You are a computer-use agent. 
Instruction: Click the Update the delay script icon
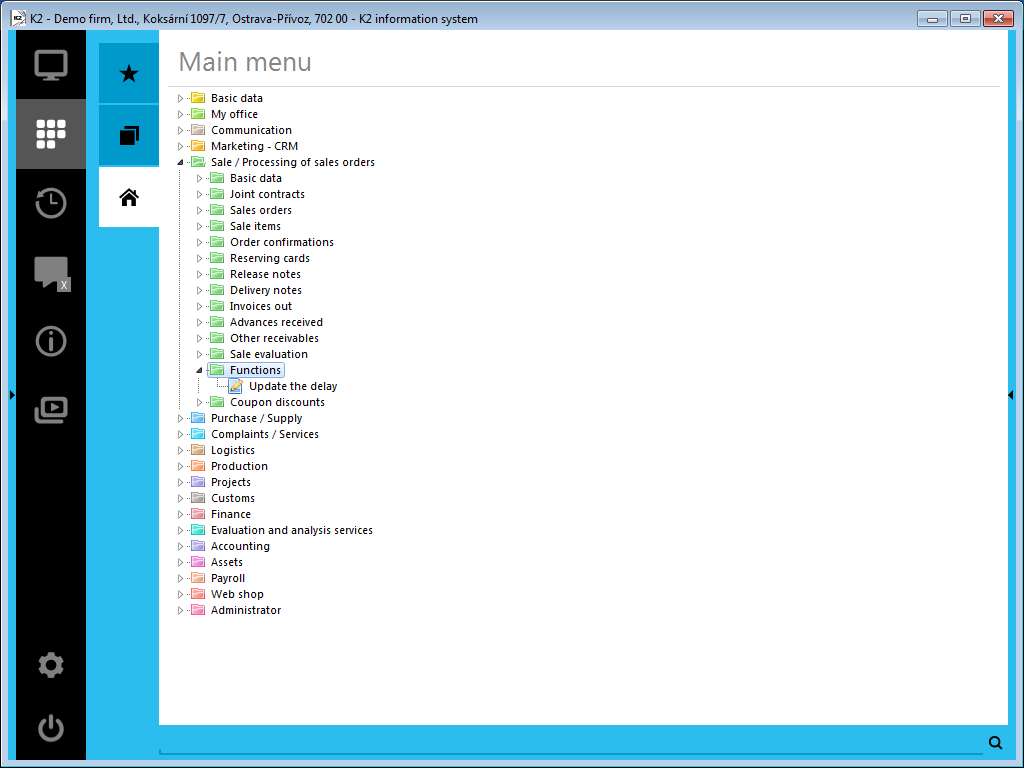coord(236,387)
